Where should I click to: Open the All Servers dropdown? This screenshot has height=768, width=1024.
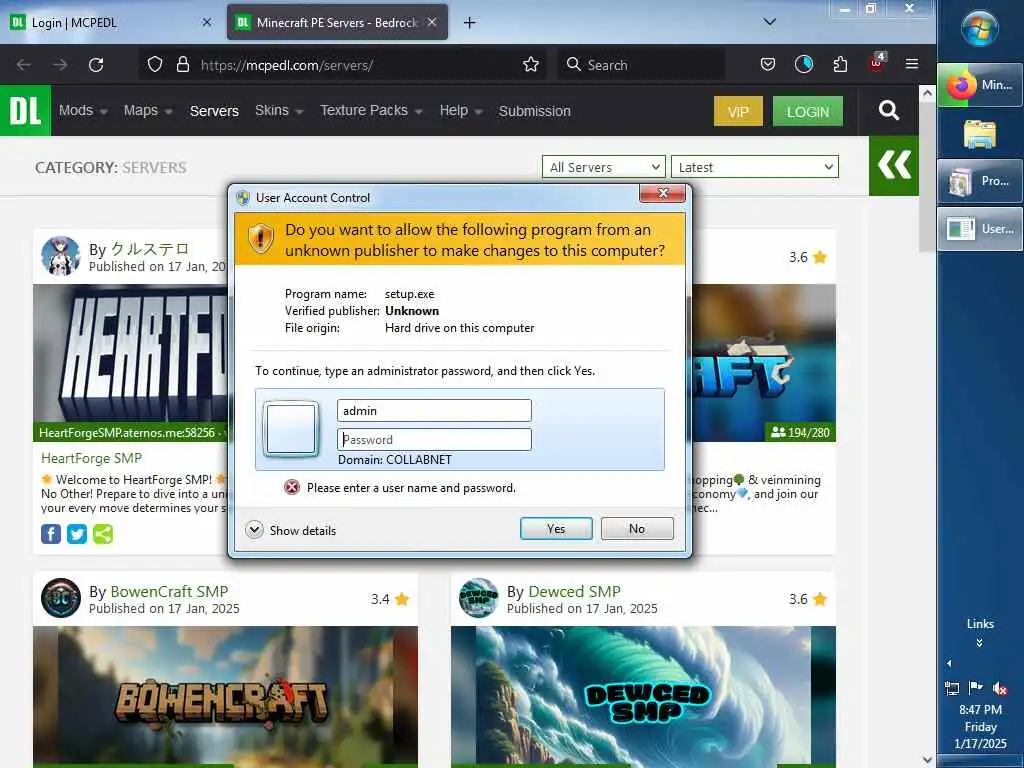coord(603,167)
